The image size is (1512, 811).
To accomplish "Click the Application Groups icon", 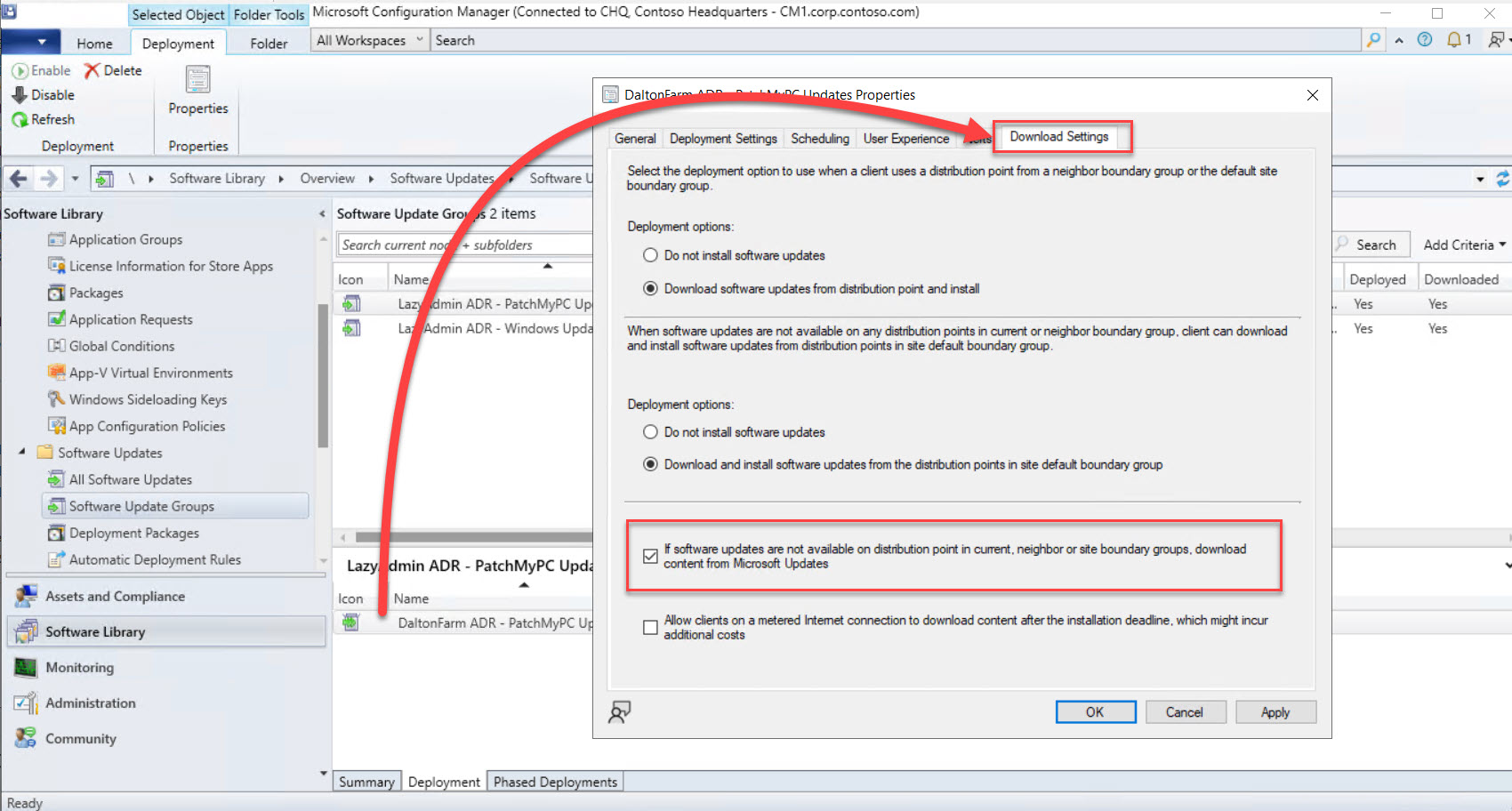I will [56, 239].
